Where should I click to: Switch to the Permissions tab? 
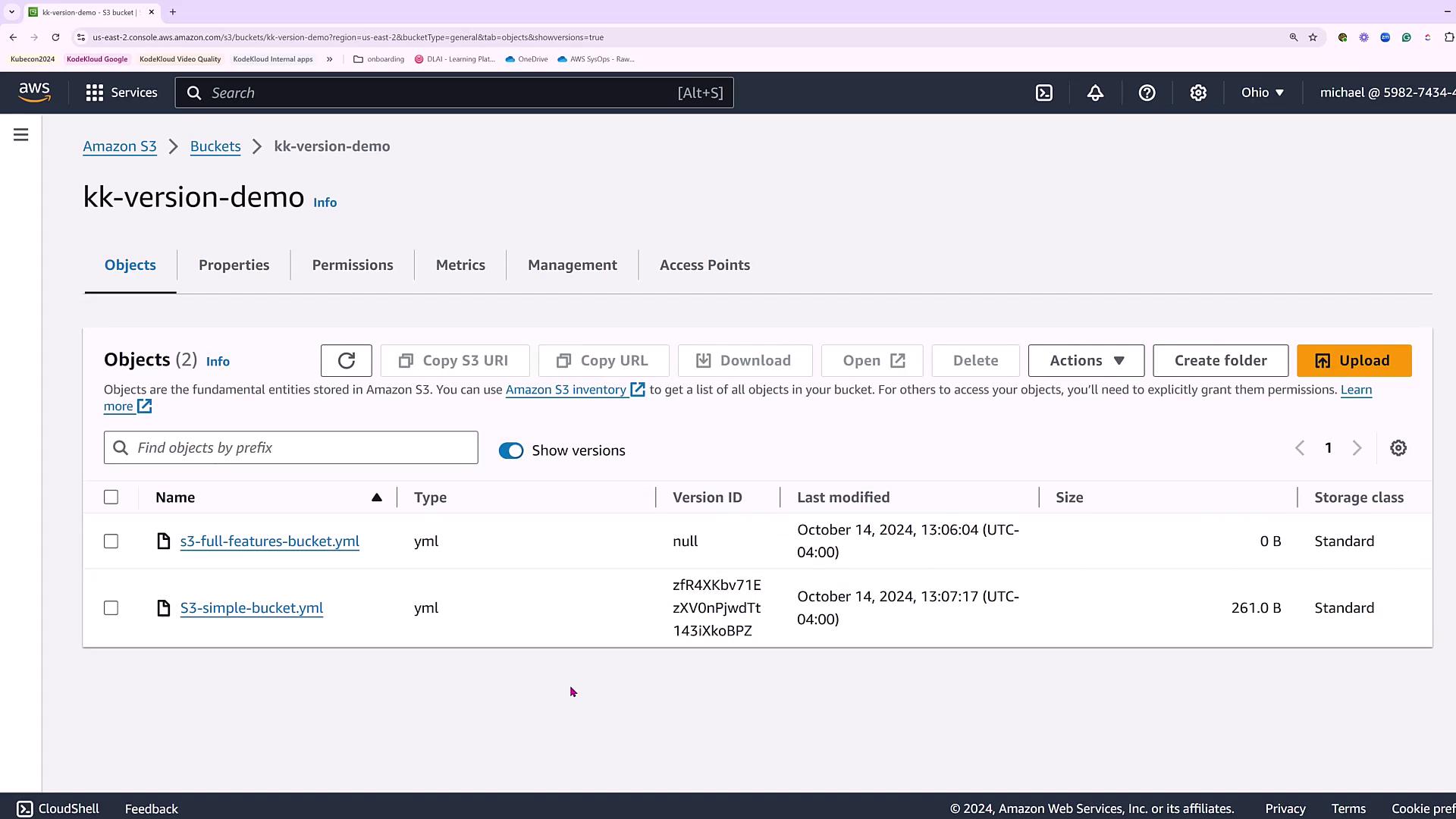tap(353, 265)
